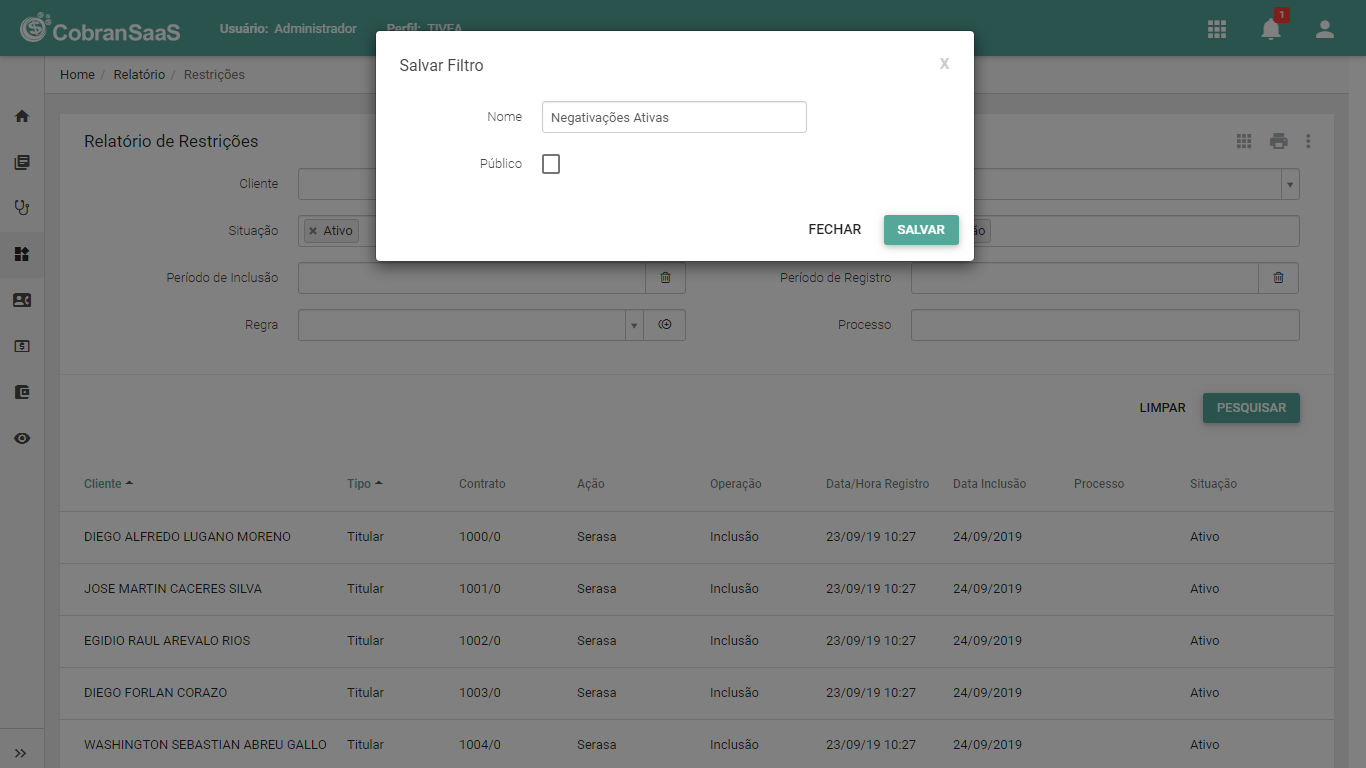Clear Período de Inclusão with trash icon
Image resolution: width=1366 pixels, height=768 pixels.
[666, 278]
